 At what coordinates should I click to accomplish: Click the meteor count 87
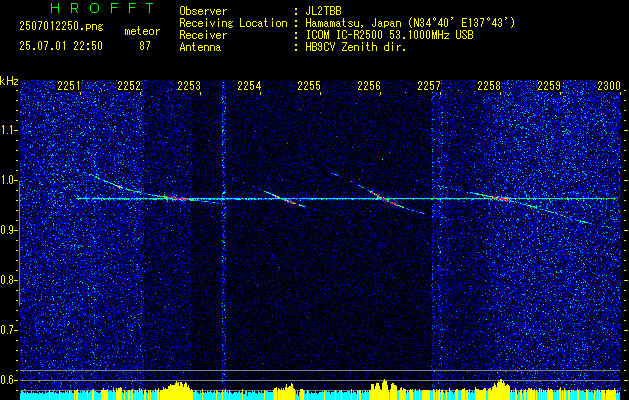coord(144,46)
